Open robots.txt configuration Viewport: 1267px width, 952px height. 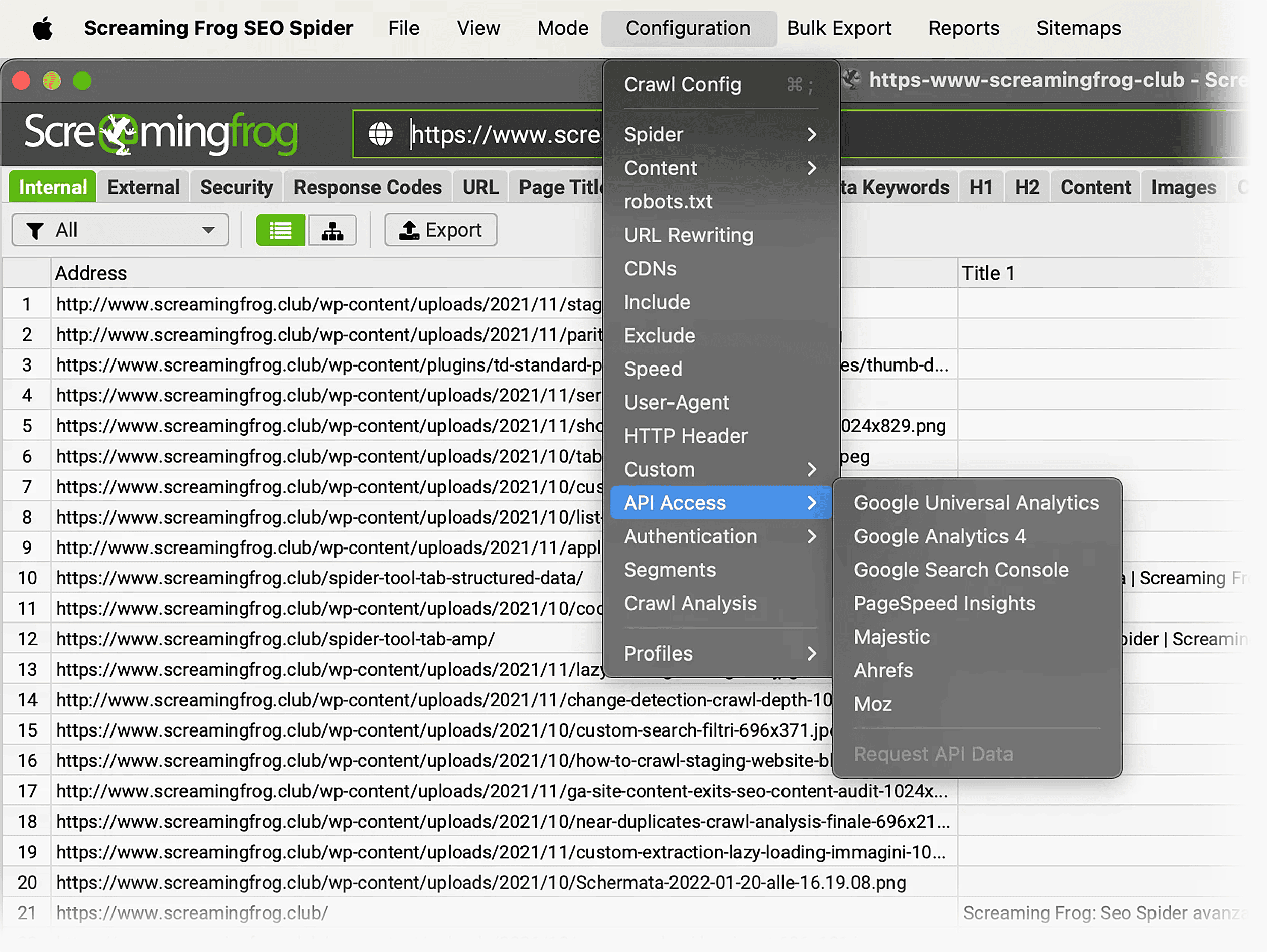pyautogui.click(x=668, y=202)
